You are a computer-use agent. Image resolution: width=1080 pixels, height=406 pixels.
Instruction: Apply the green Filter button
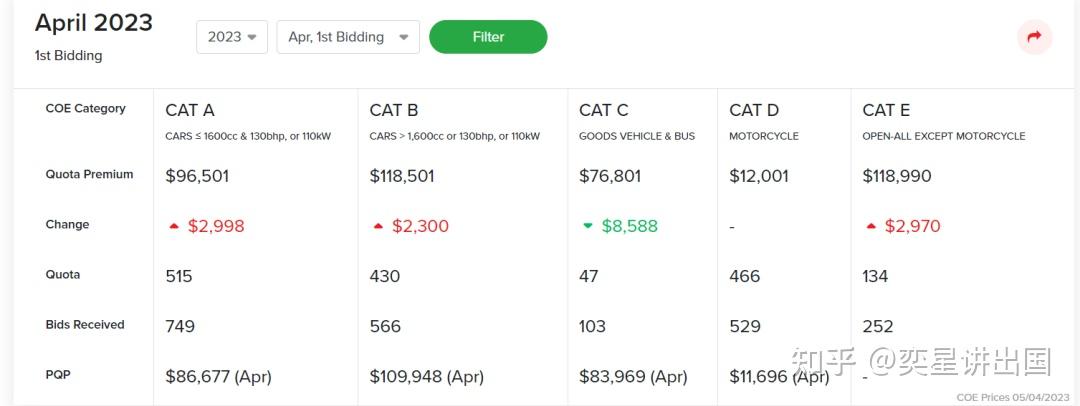tap(488, 37)
